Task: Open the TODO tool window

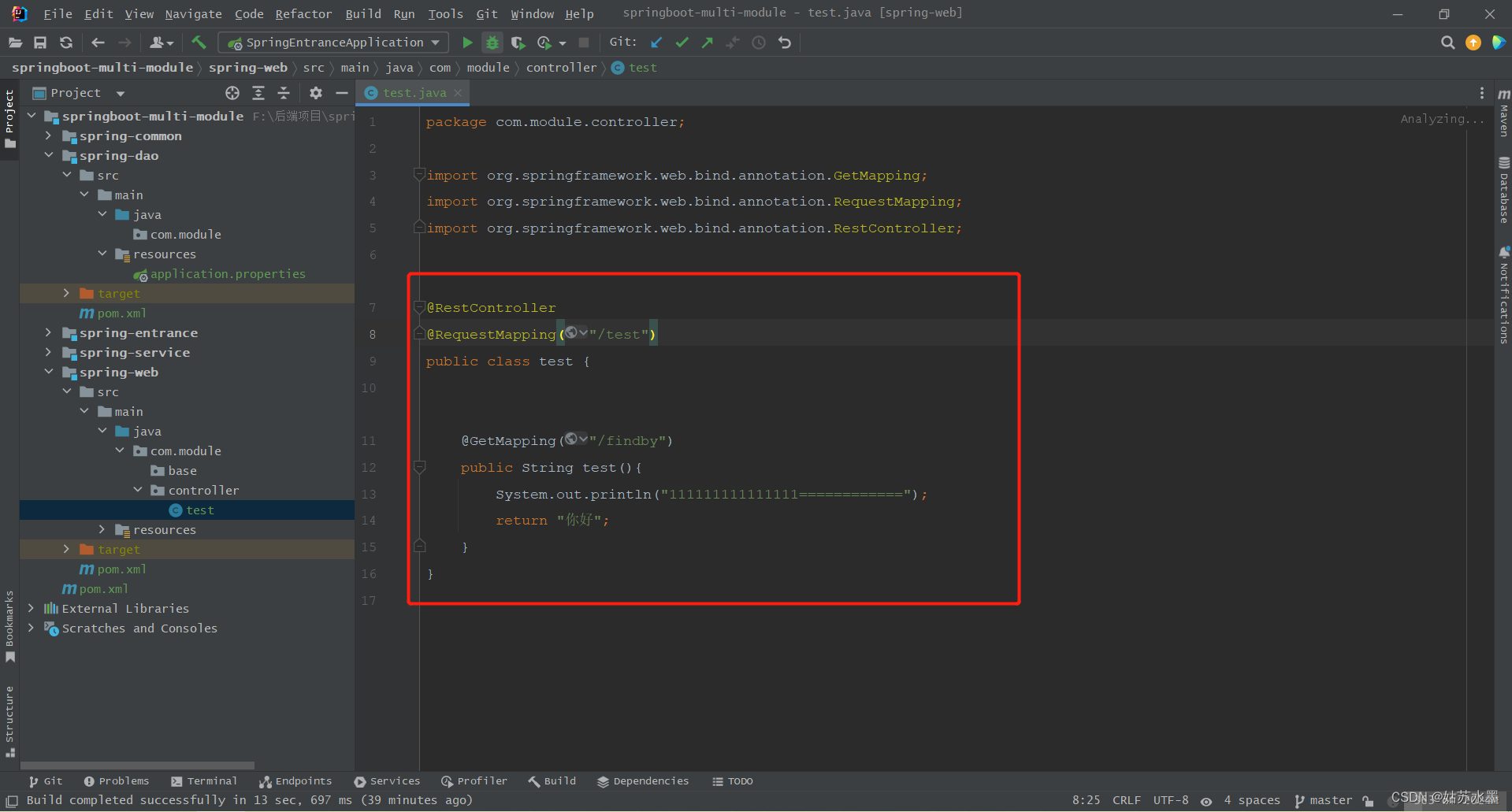Action: [x=733, y=781]
